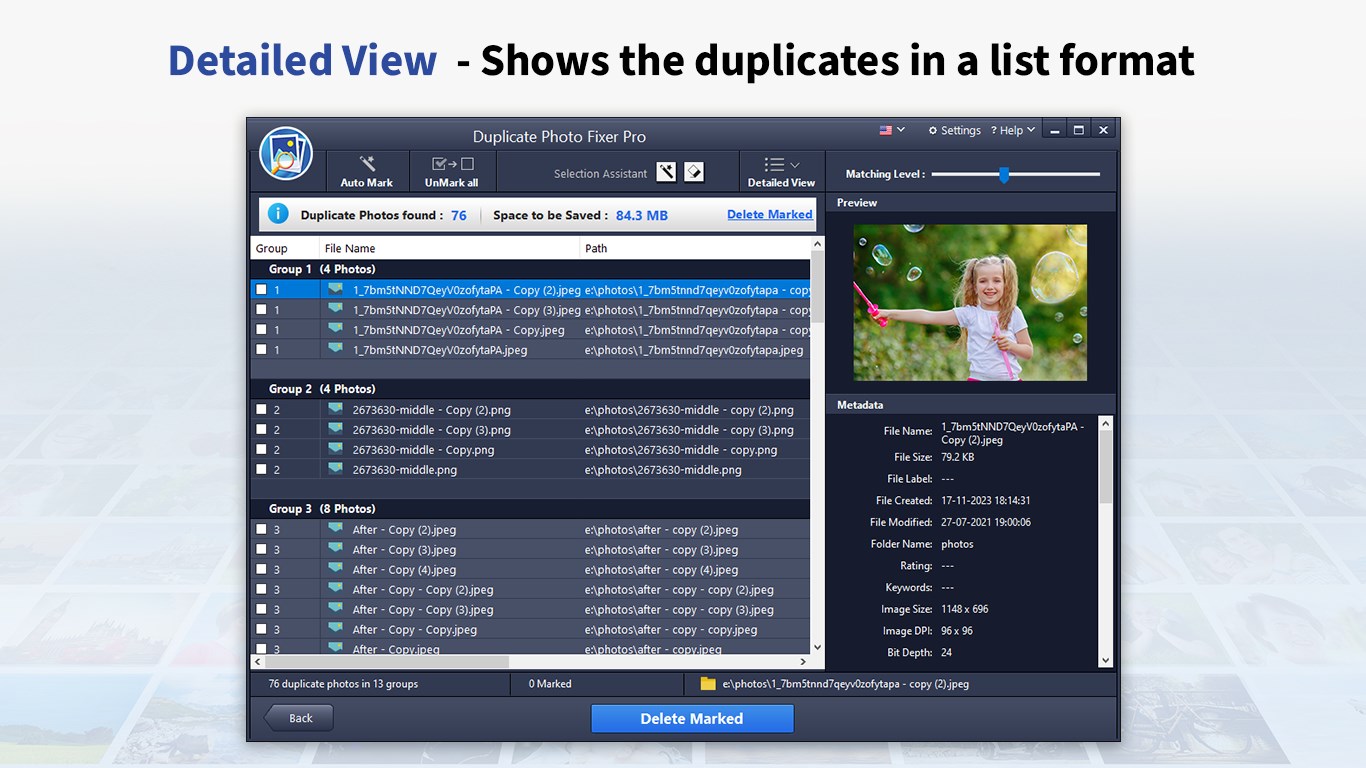Follow the Delete Marked link in the info bar
This screenshot has width=1366, height=768.
click(770, 214)
